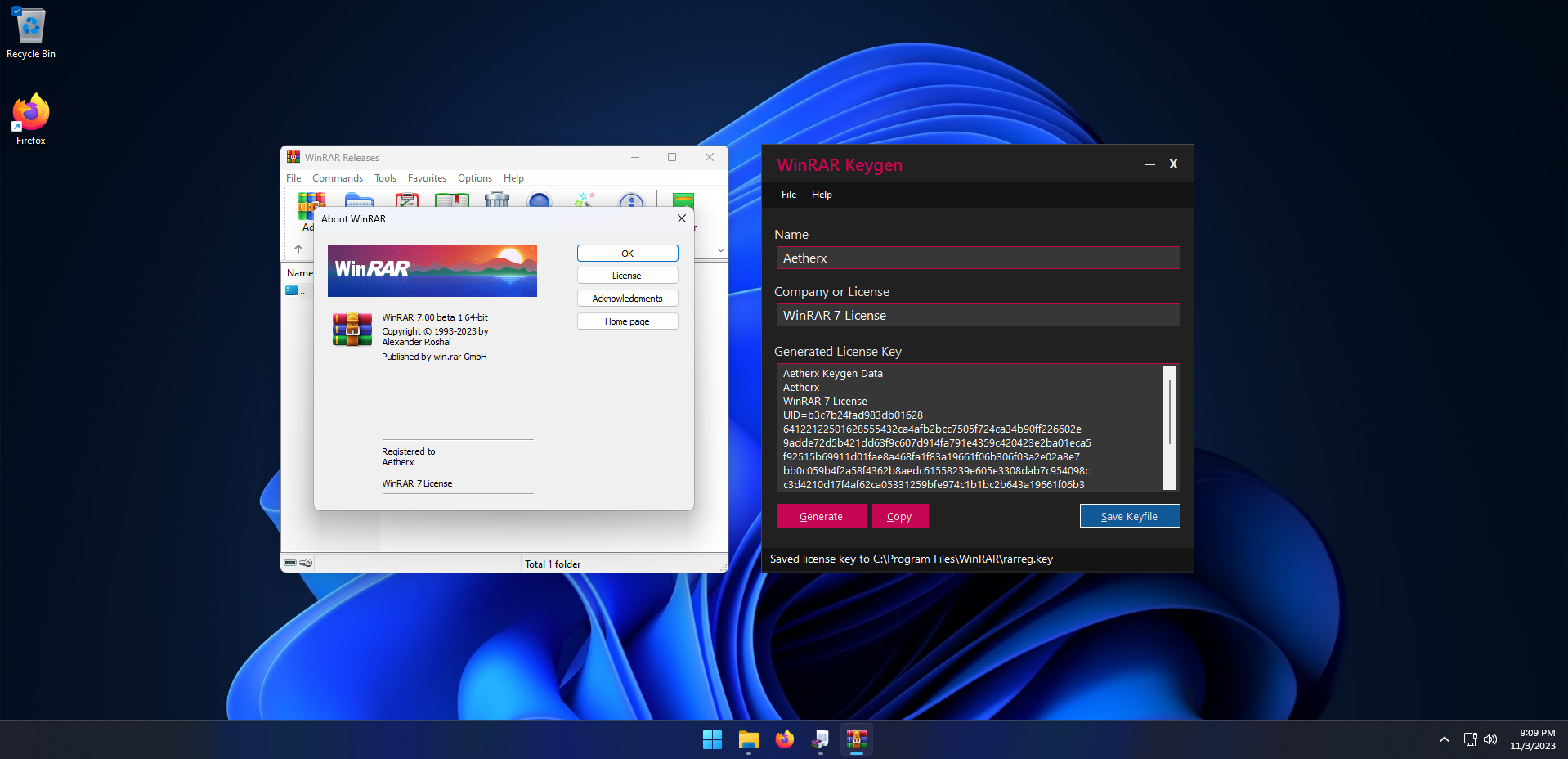Click the green icon right of the toolbar separator

point(683,200)
